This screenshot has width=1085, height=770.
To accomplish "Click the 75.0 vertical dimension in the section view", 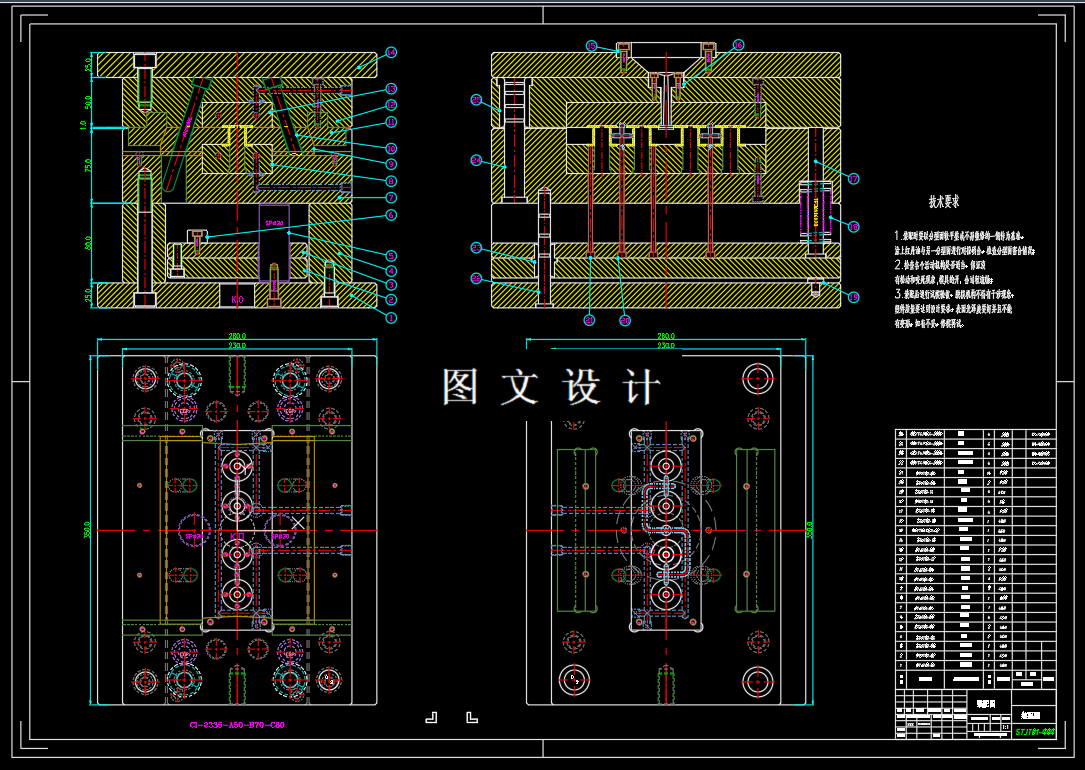I will click(89, 165).
